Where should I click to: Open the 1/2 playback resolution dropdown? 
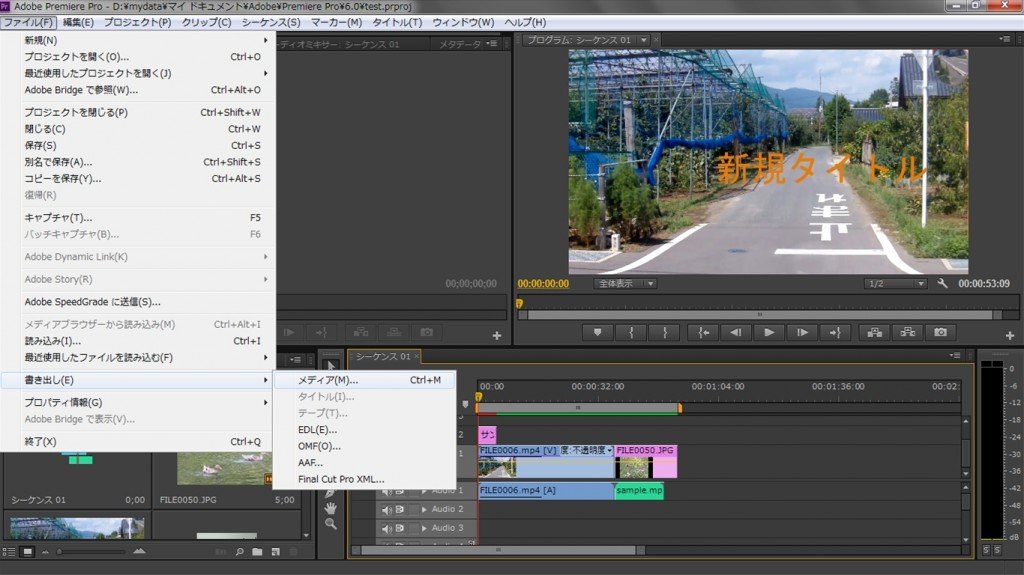click(x=895, y=284)
